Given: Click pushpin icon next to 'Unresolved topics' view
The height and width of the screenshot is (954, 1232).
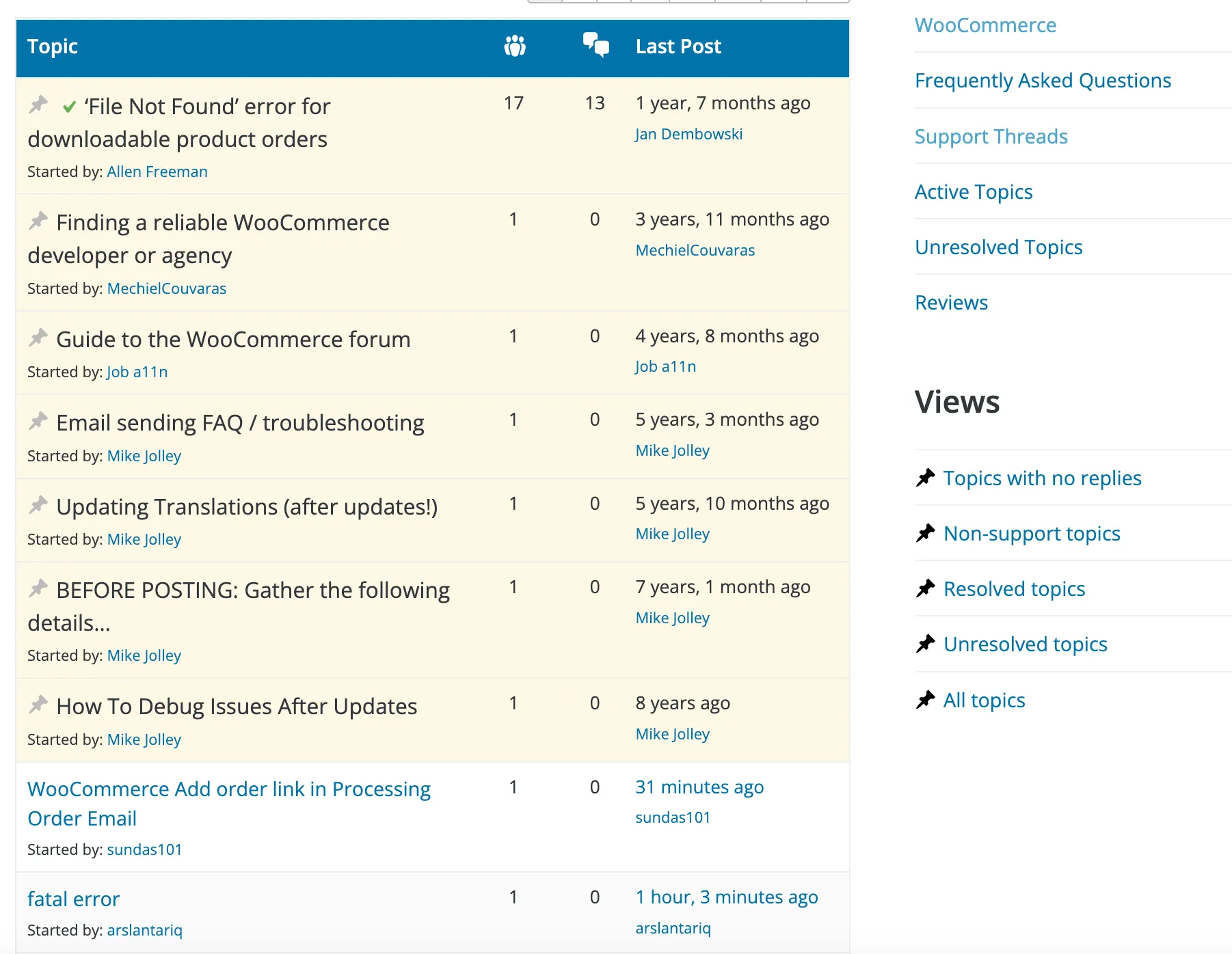Looking at the screenshot, I should click(926, 644).
